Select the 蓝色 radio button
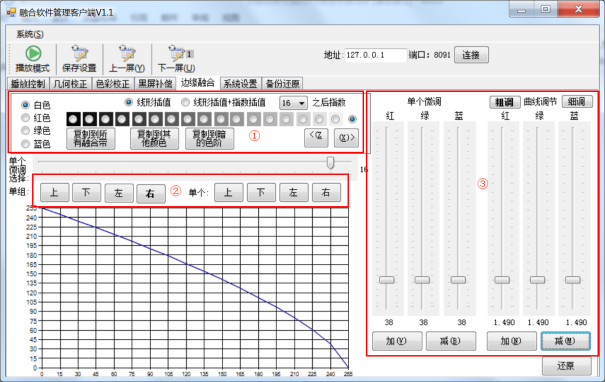The height and width of the screenshot is (382, 605). (25, 144)
